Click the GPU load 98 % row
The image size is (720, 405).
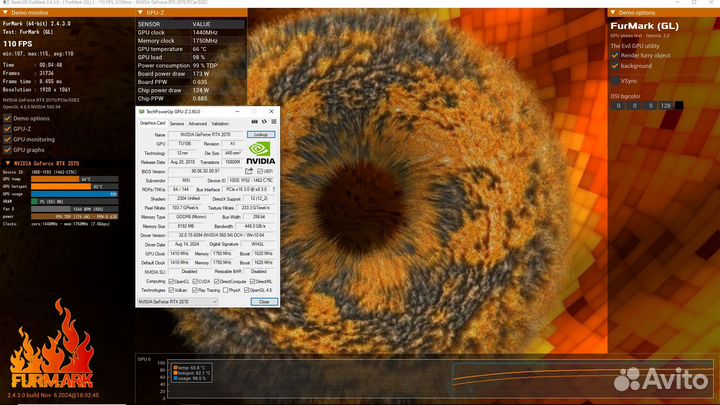pyautogui.click(x=191, y=57)
